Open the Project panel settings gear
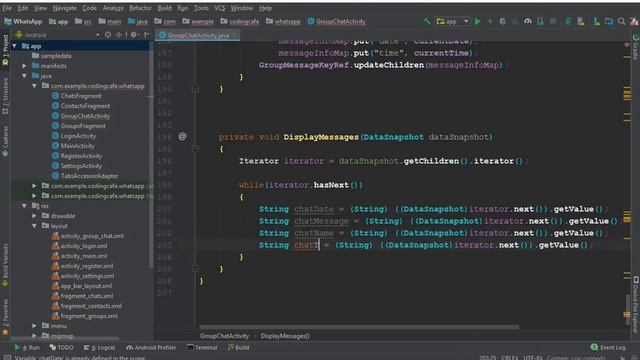Viewport: 640px width, 360px height. 133,35
